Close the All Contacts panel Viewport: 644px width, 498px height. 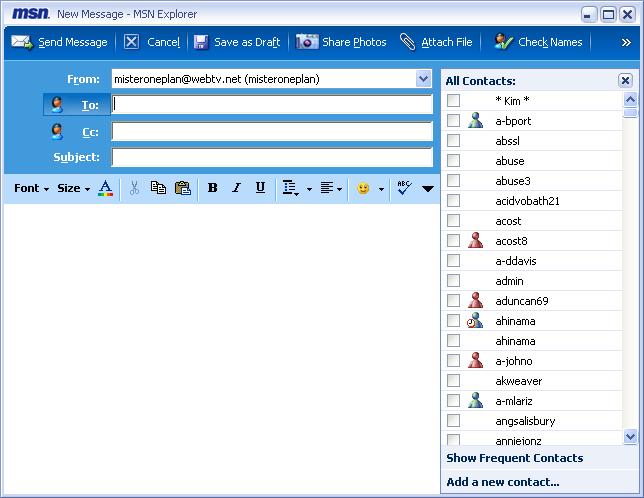[625, 80]
